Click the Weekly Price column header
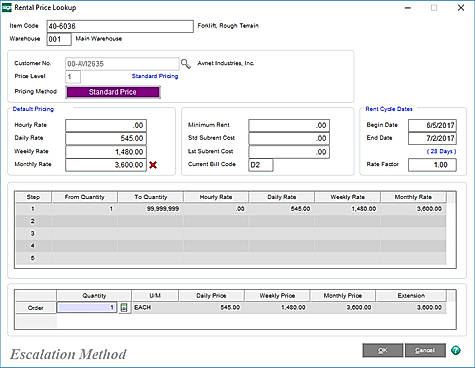Screen dimensions: 475x368 click(x=277, y=296)
